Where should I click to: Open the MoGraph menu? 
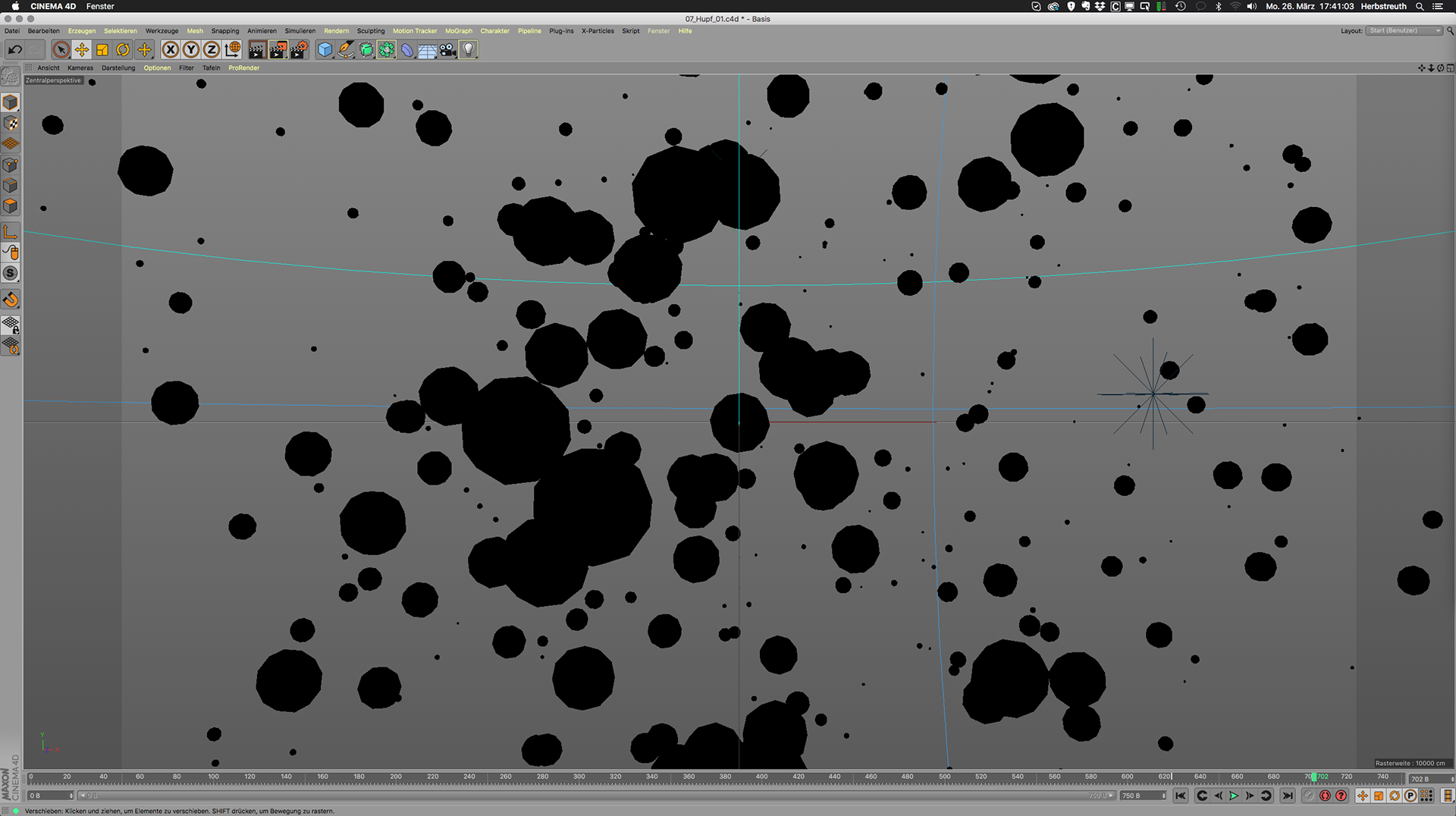point(459,31)
